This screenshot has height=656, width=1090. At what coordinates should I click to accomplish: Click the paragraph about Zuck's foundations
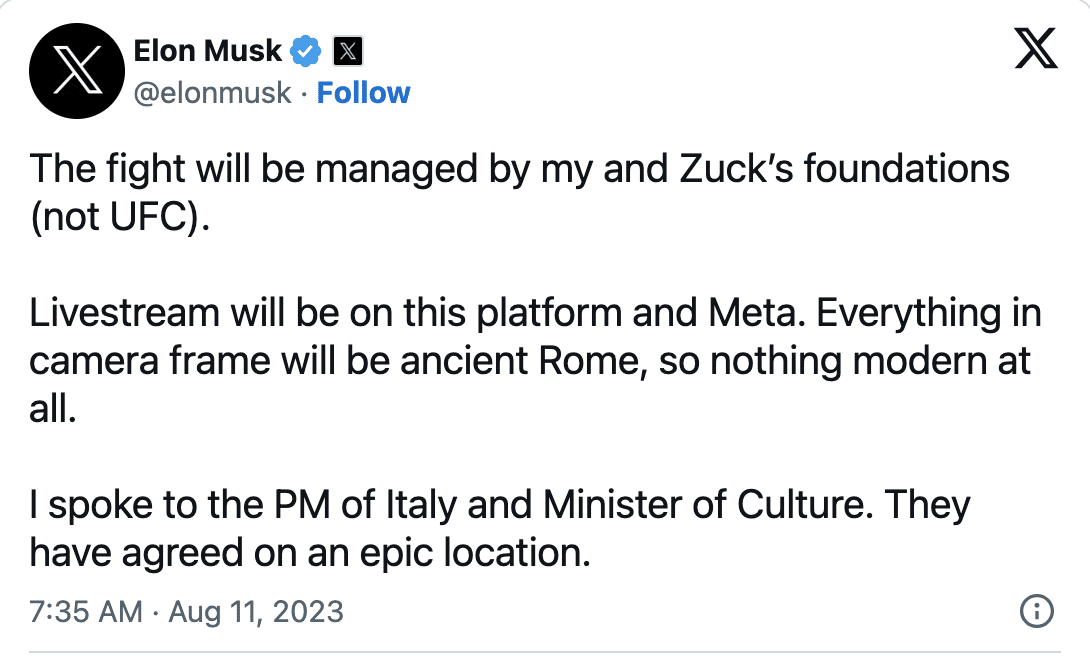tap(519, 192)
